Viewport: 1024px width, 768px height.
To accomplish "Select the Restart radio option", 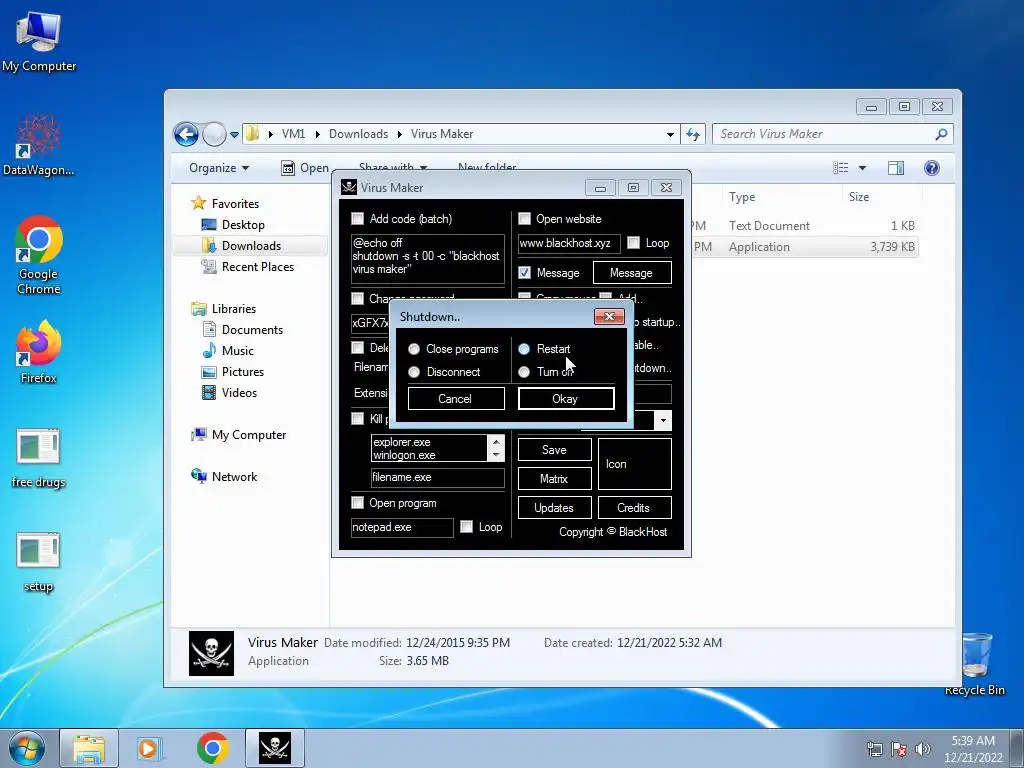I will [524, 349].
